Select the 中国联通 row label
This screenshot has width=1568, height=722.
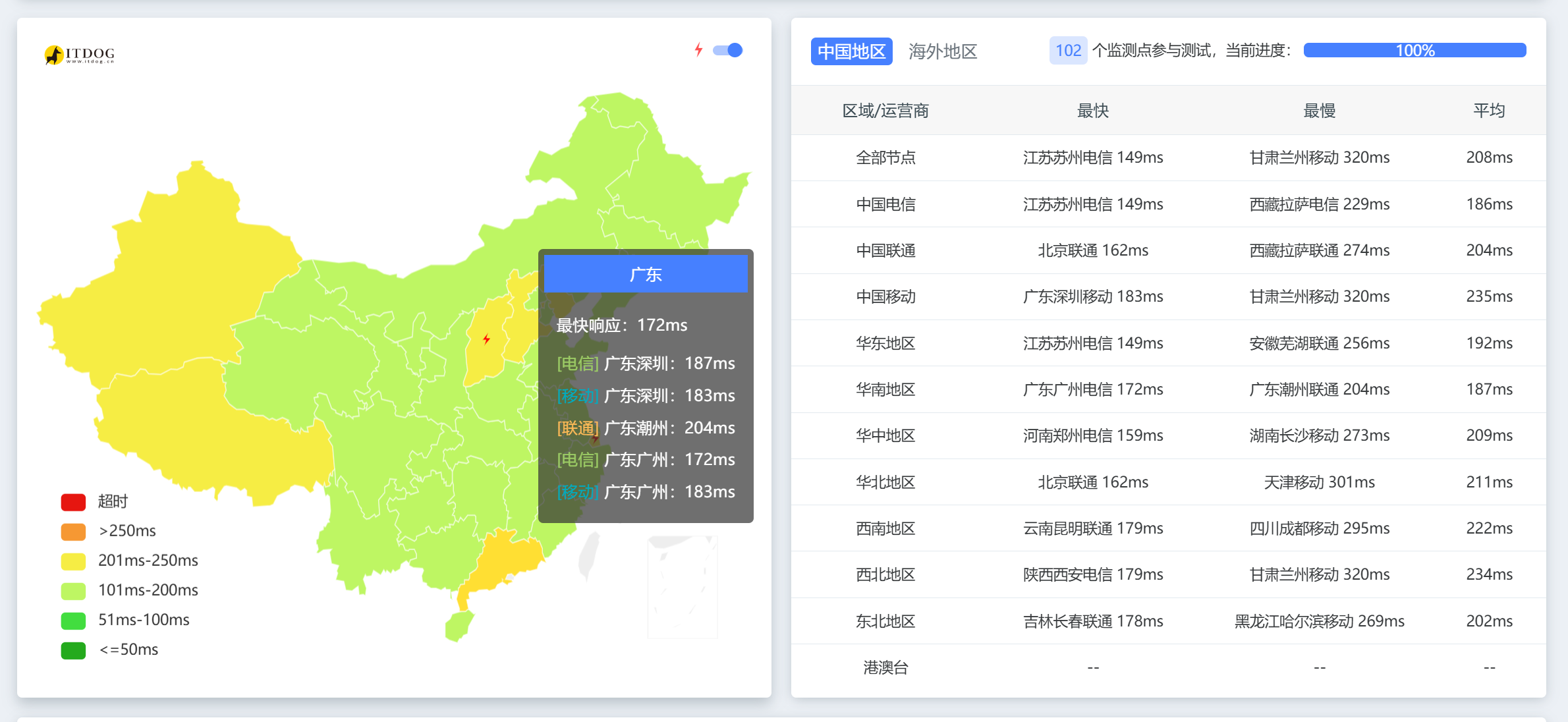pos(885,250)
